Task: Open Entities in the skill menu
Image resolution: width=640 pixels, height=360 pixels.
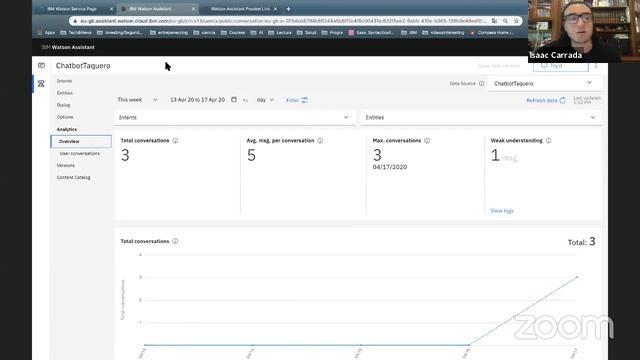Action: click(x=64, y=93)
